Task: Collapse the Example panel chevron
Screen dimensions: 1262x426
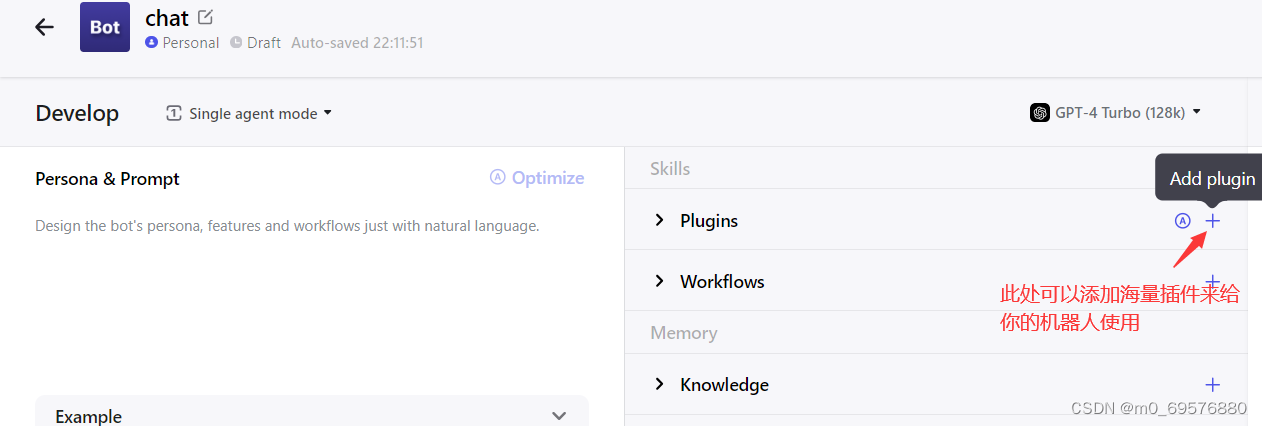Action: point(559,415)
